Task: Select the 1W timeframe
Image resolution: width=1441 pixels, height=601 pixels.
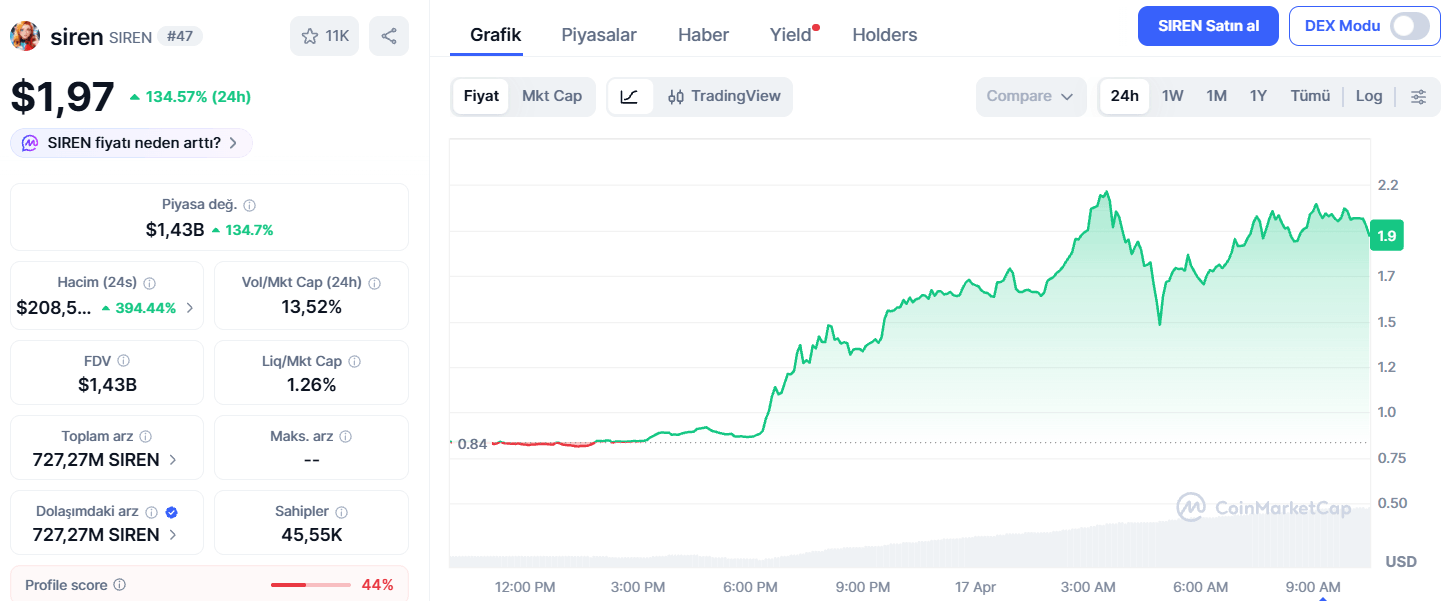Action: [1172, 96]
